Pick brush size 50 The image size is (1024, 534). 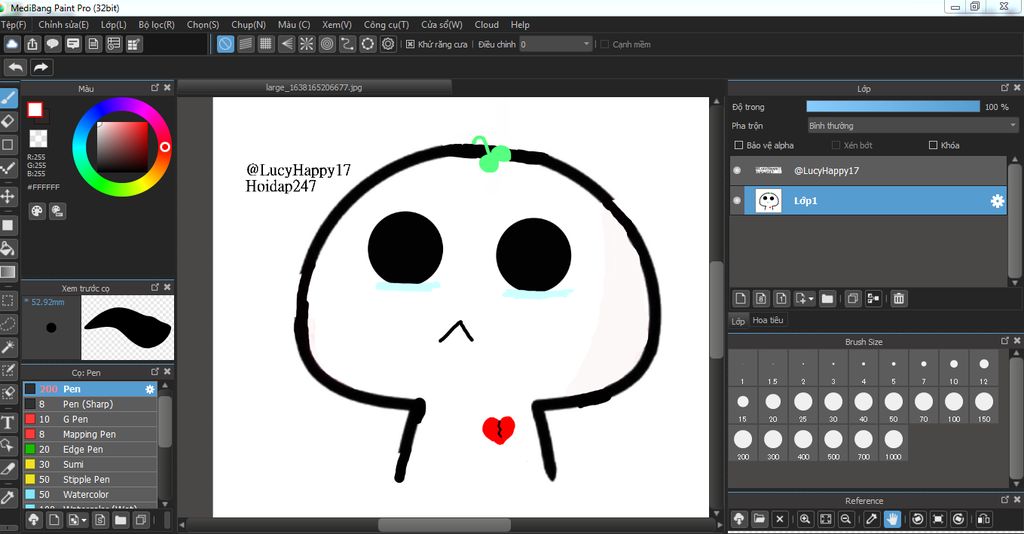coord(893,407)
